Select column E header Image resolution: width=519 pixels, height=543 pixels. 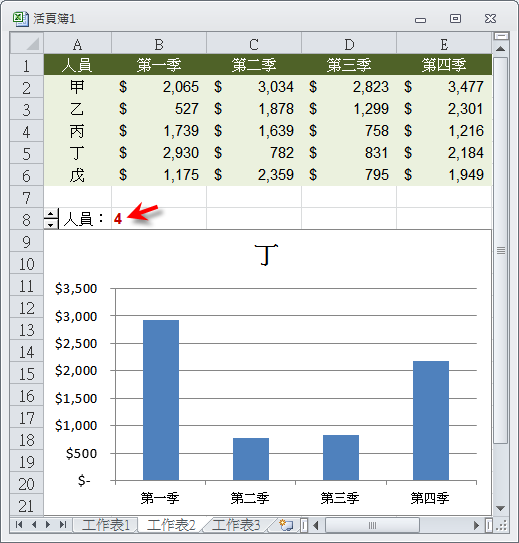coord(444,44)
